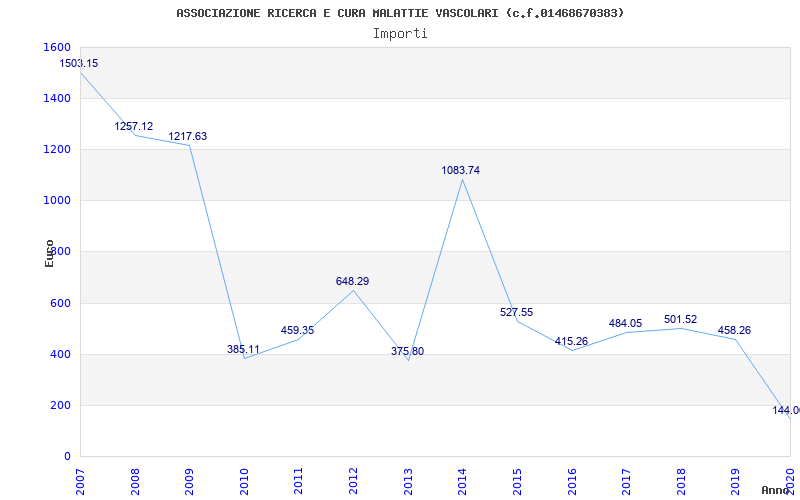Select data label 1083.74

(x=461, y=170)
